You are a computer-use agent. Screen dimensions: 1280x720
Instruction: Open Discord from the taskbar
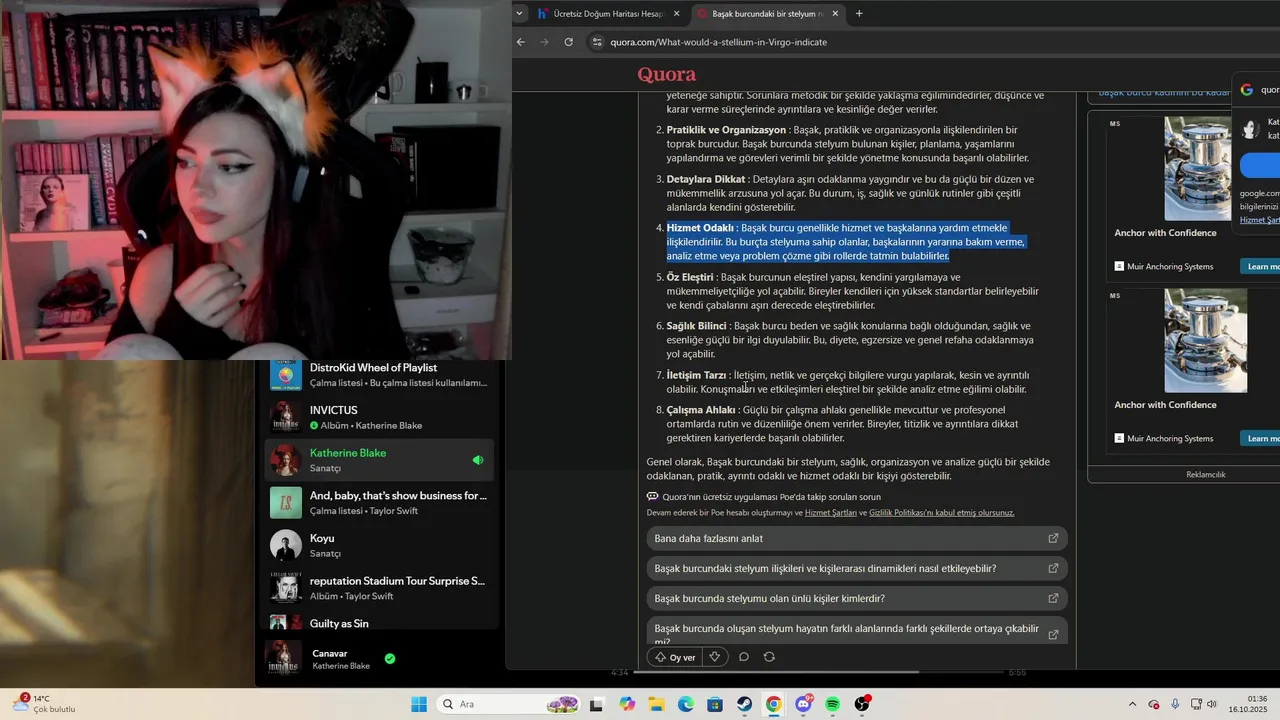(803, 704)
